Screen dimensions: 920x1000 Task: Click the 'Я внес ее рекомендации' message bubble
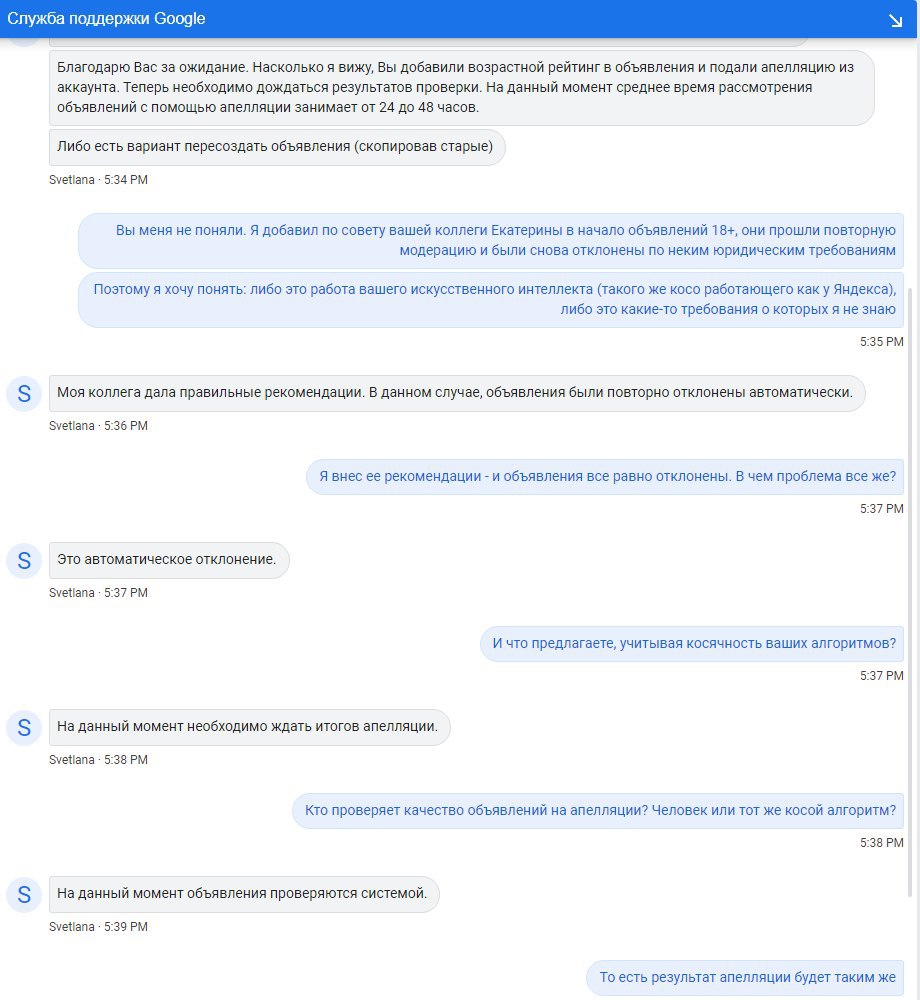pos(605,476)
